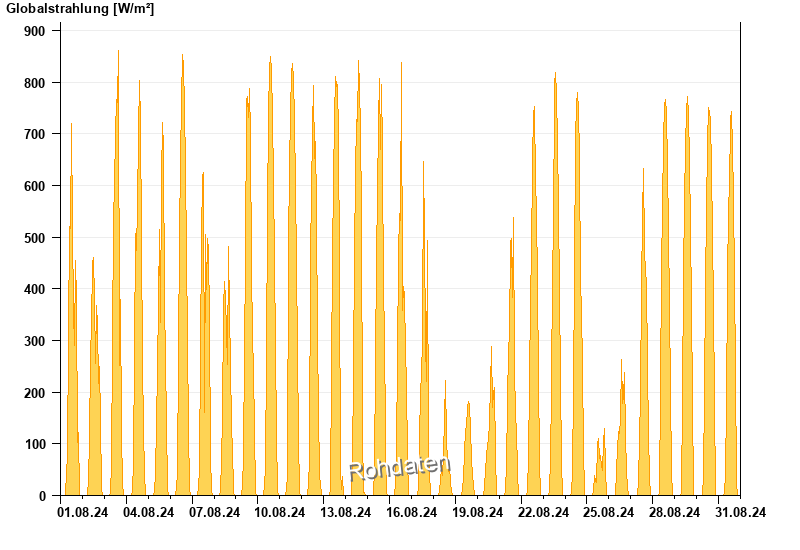Click the 22.08.24 date label
Image resolution: width=800 pixels, height=550 pixels.
tap(543, 513)
